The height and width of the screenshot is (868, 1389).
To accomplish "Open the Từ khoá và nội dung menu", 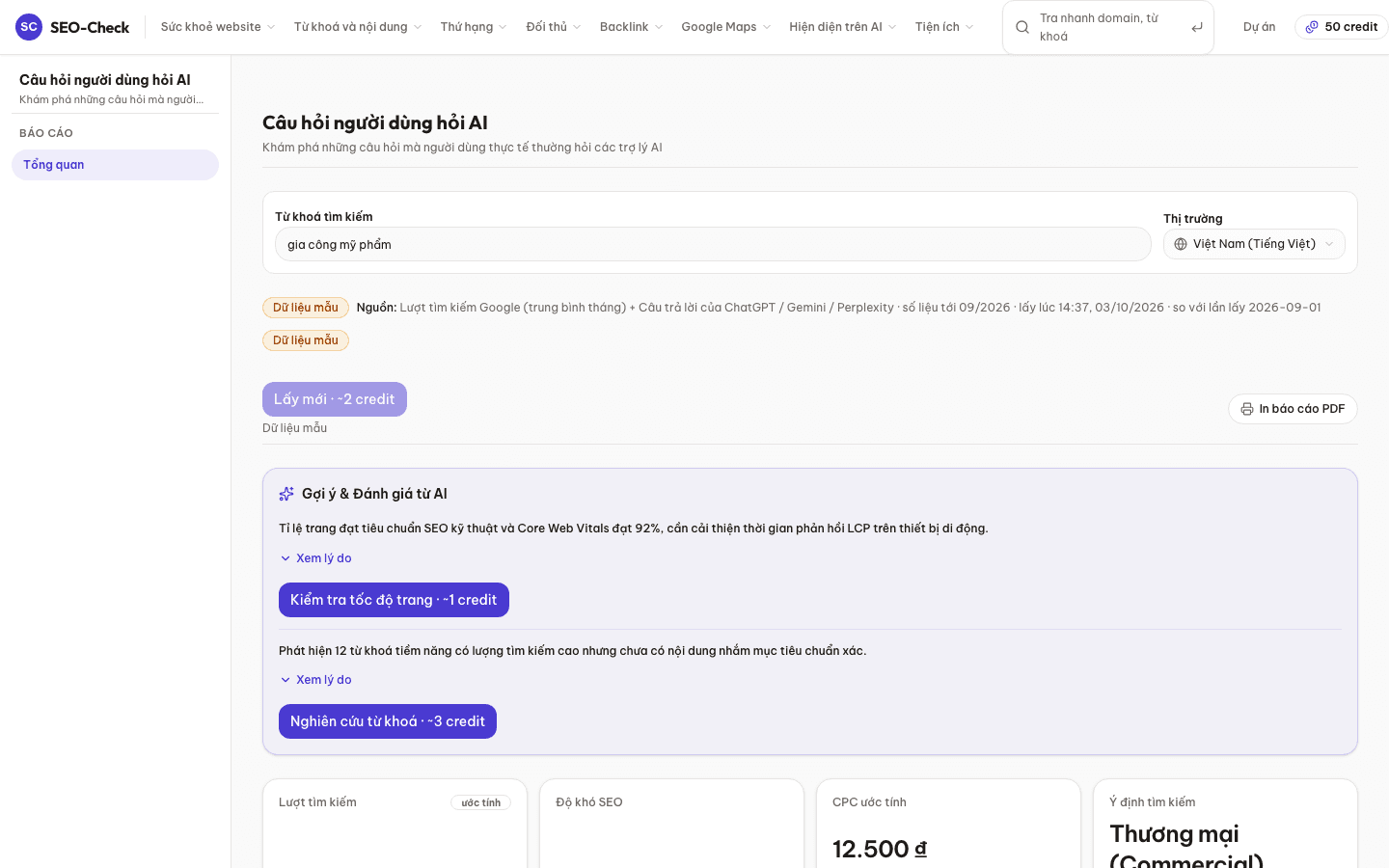I will [x=358, y=27].
